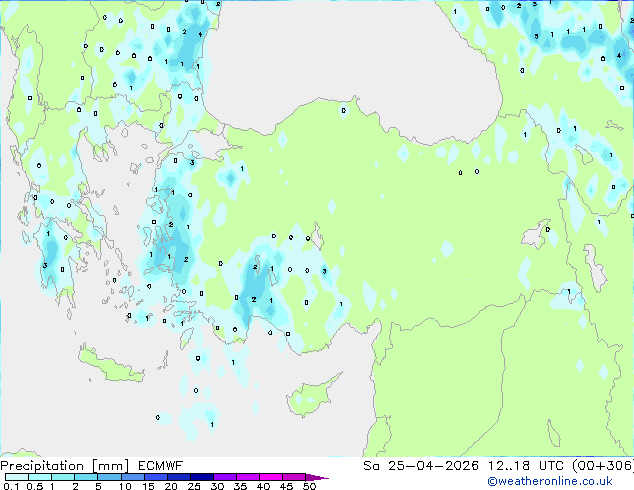Click the 30–35 mm violet legend swatch
This screenshot has height=490, width=634.
tap(224, 477)
